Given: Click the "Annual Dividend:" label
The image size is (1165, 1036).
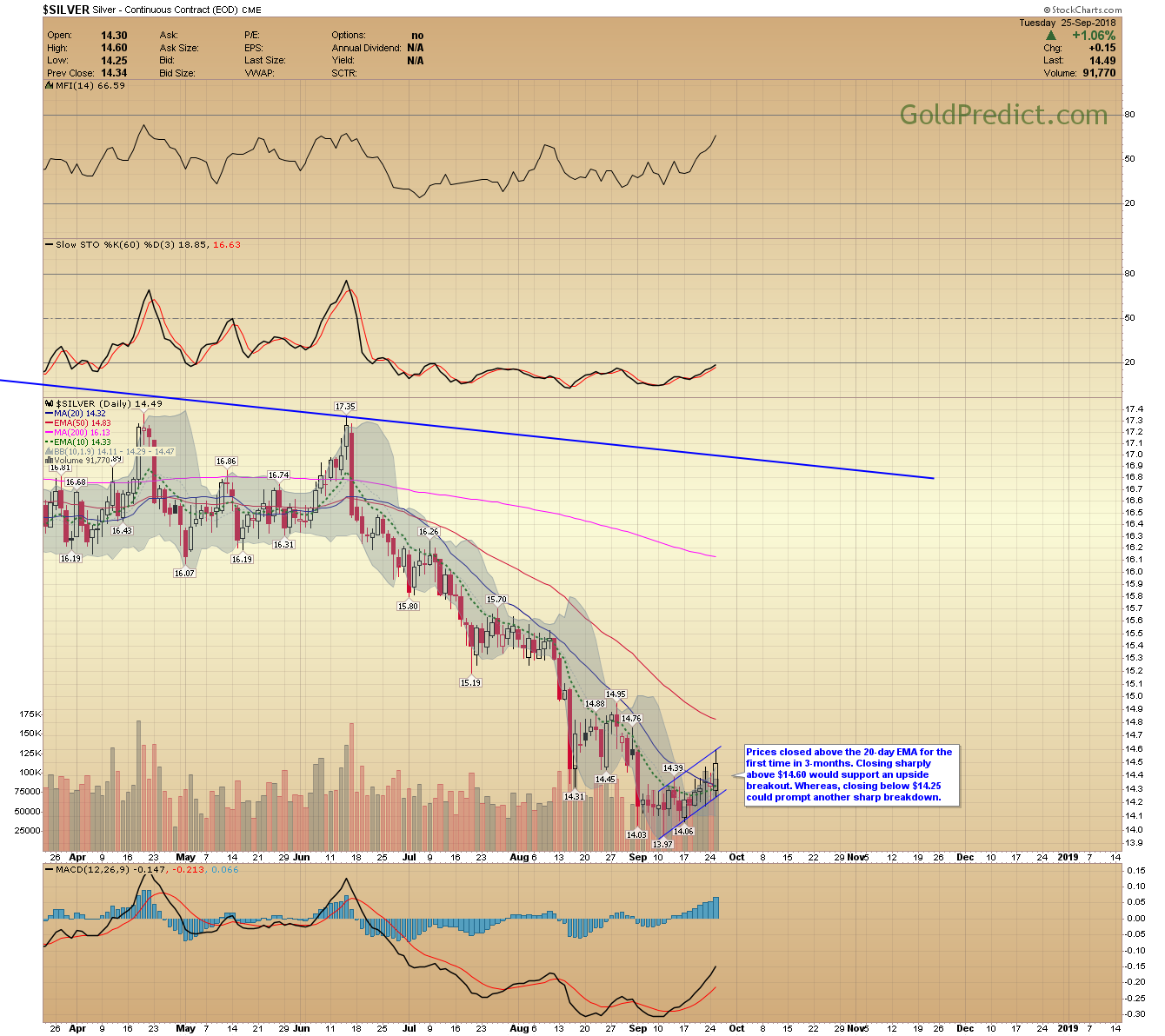Looking at the screenshot, I should (x=367, y=49).
